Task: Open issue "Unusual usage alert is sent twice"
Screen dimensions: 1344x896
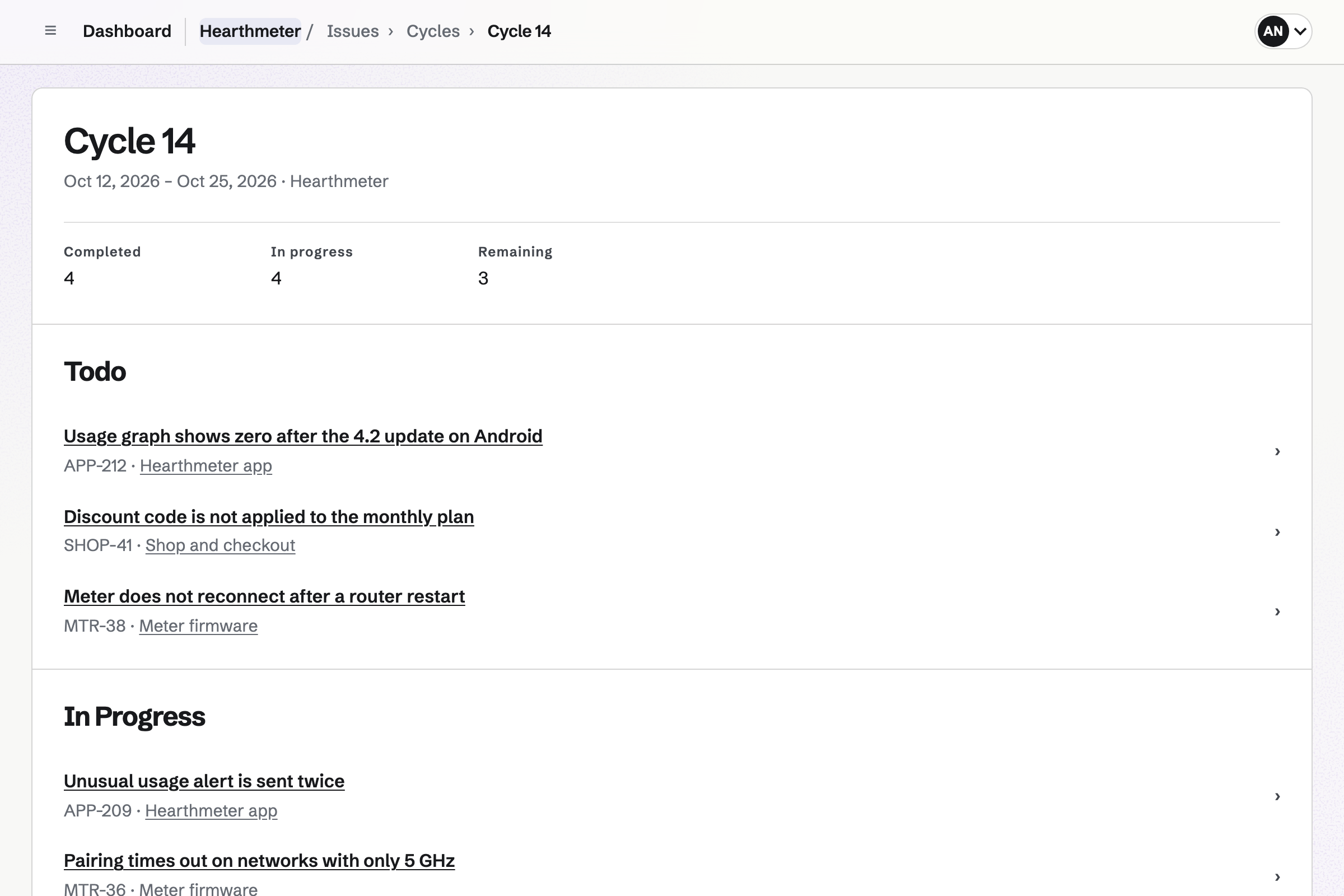Action: tap(204, 781)
